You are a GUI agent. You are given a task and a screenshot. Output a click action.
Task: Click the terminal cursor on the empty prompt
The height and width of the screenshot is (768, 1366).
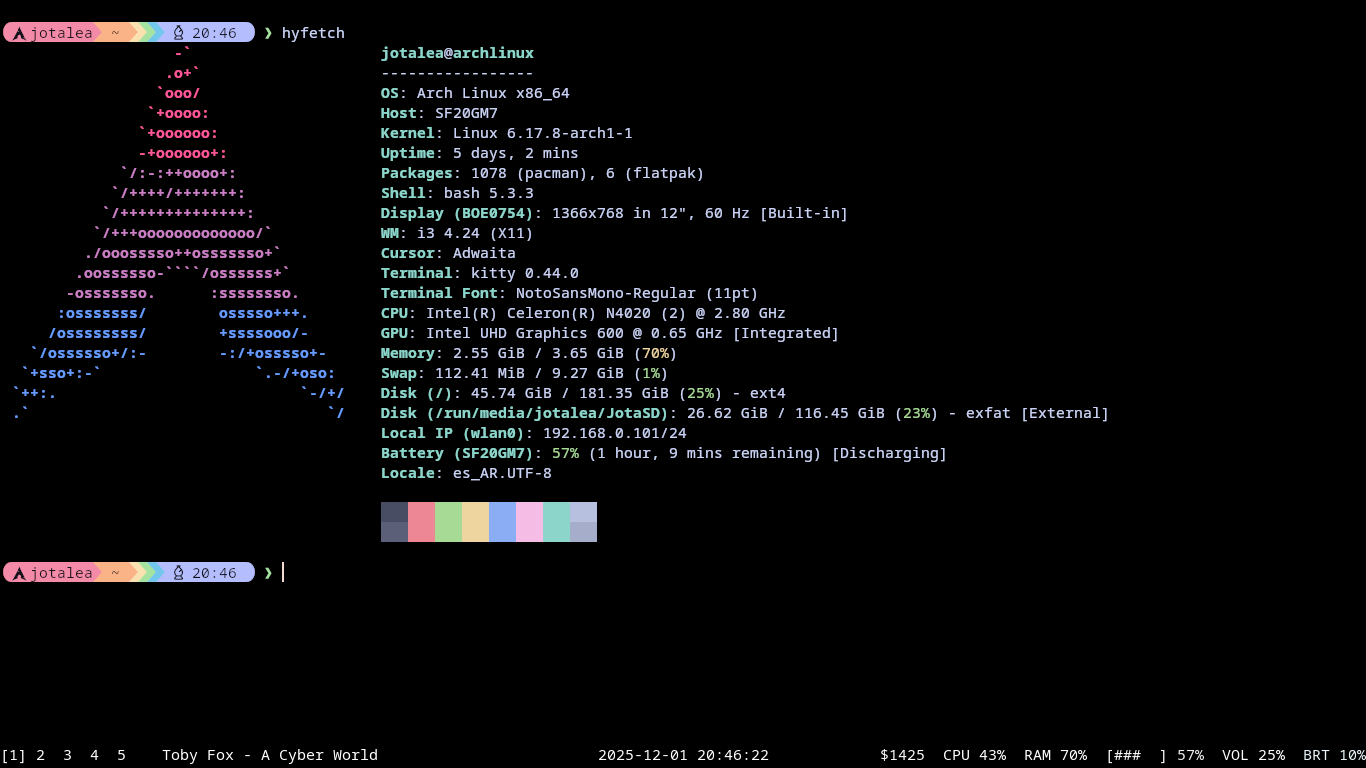283,572
